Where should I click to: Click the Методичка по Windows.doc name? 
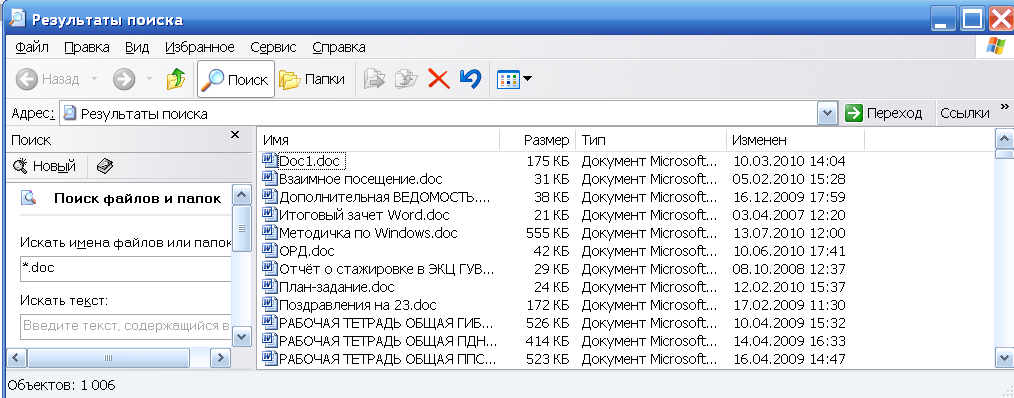pos(369,232)
